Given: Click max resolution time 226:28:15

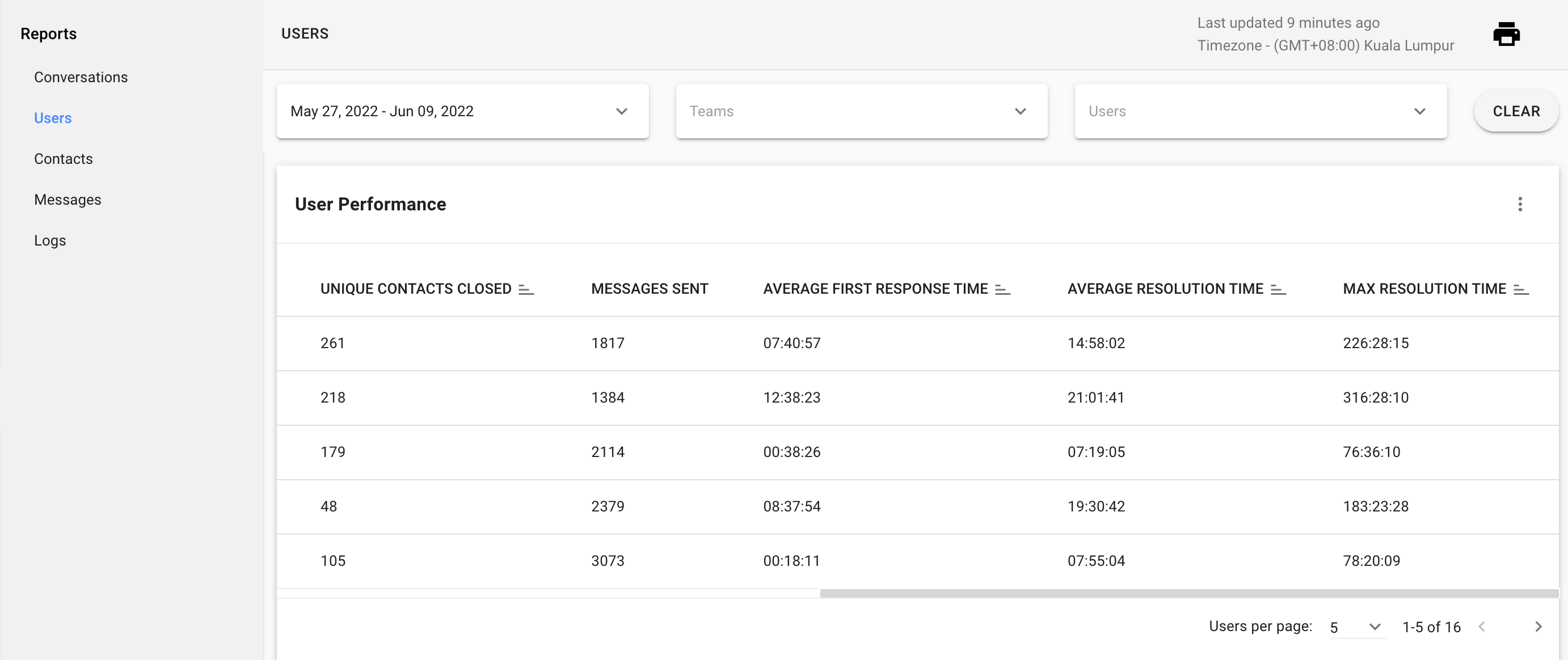Looking at the screenshot, I should point(1376,343).
